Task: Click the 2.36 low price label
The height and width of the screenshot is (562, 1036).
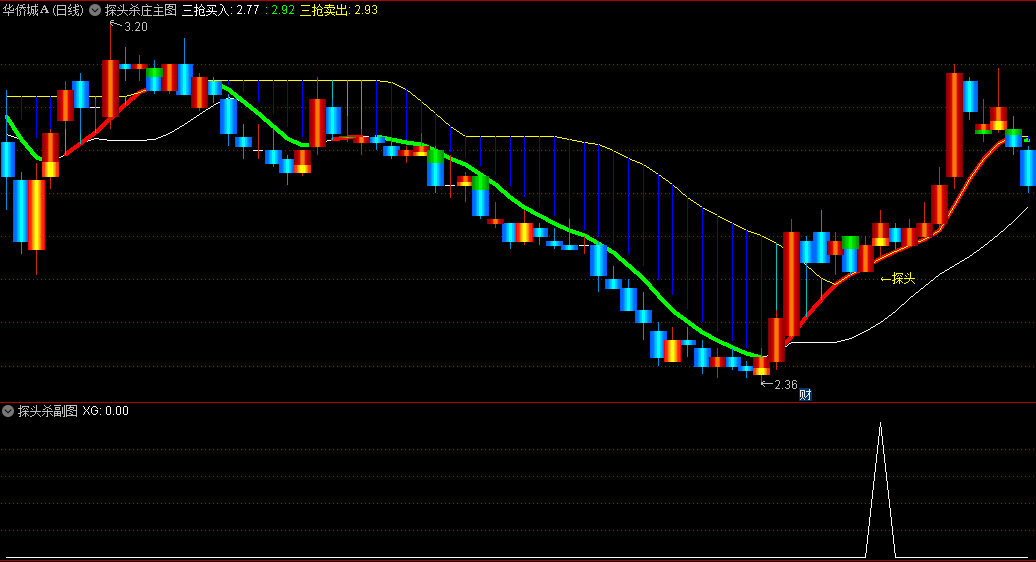Action: [786, 384]
